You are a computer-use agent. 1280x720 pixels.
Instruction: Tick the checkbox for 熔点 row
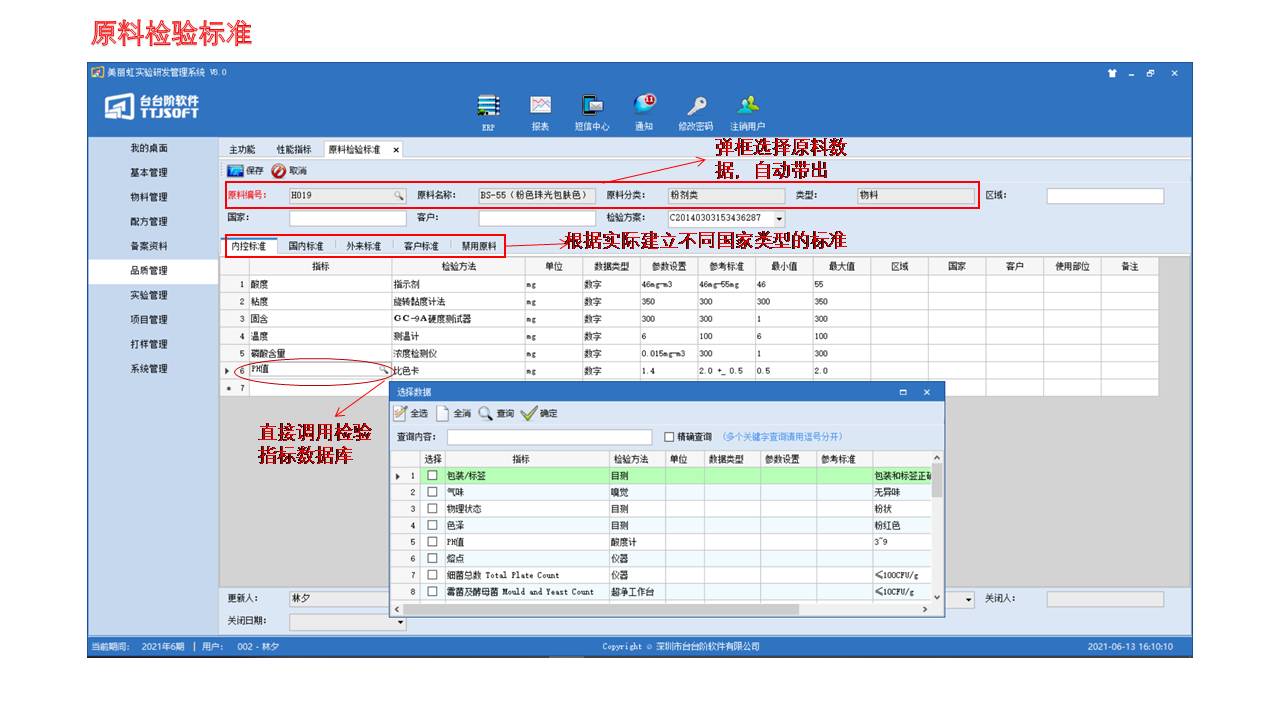tap(432, 559)
